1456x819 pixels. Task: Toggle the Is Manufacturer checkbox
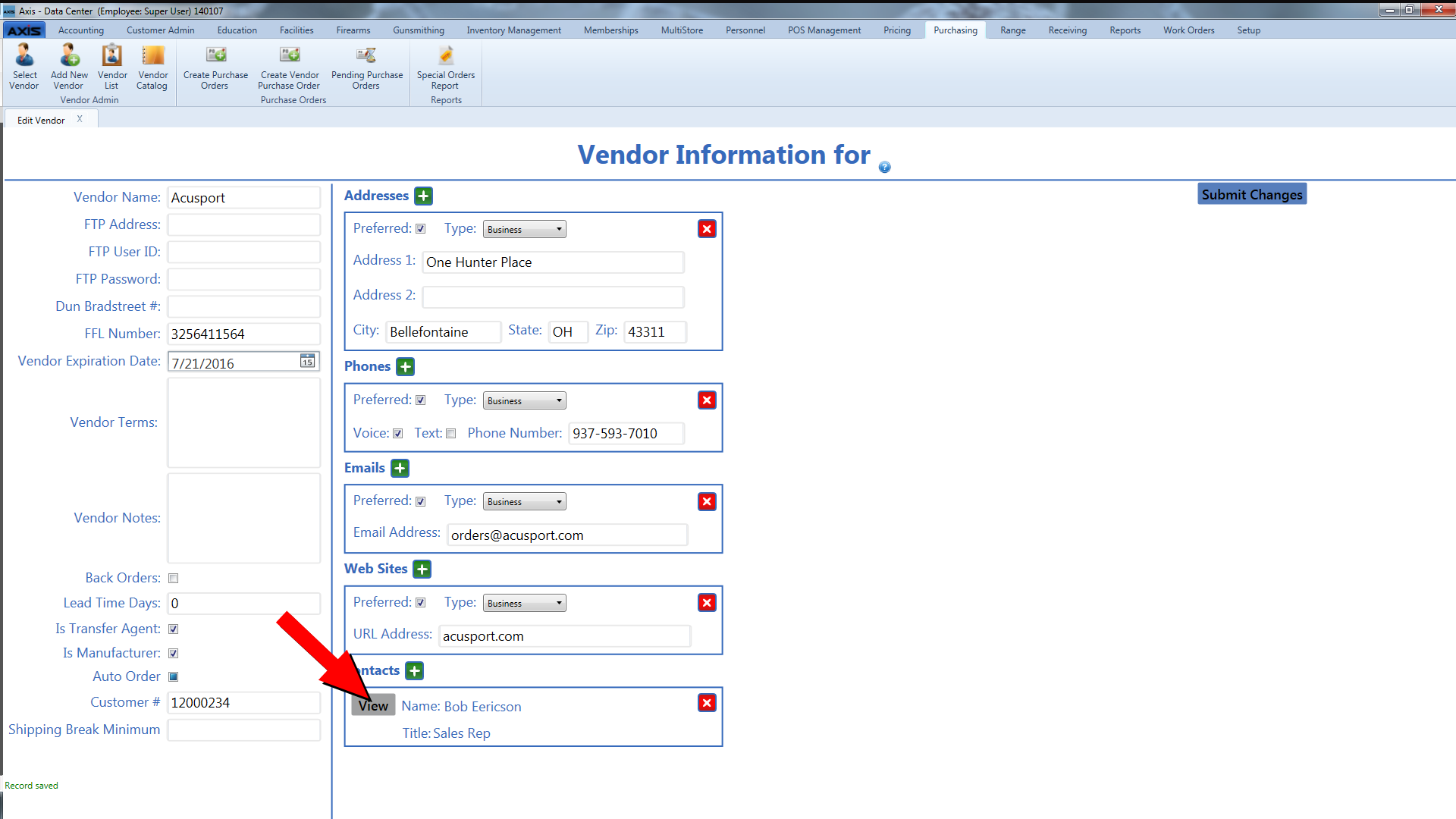pos(173,654)
